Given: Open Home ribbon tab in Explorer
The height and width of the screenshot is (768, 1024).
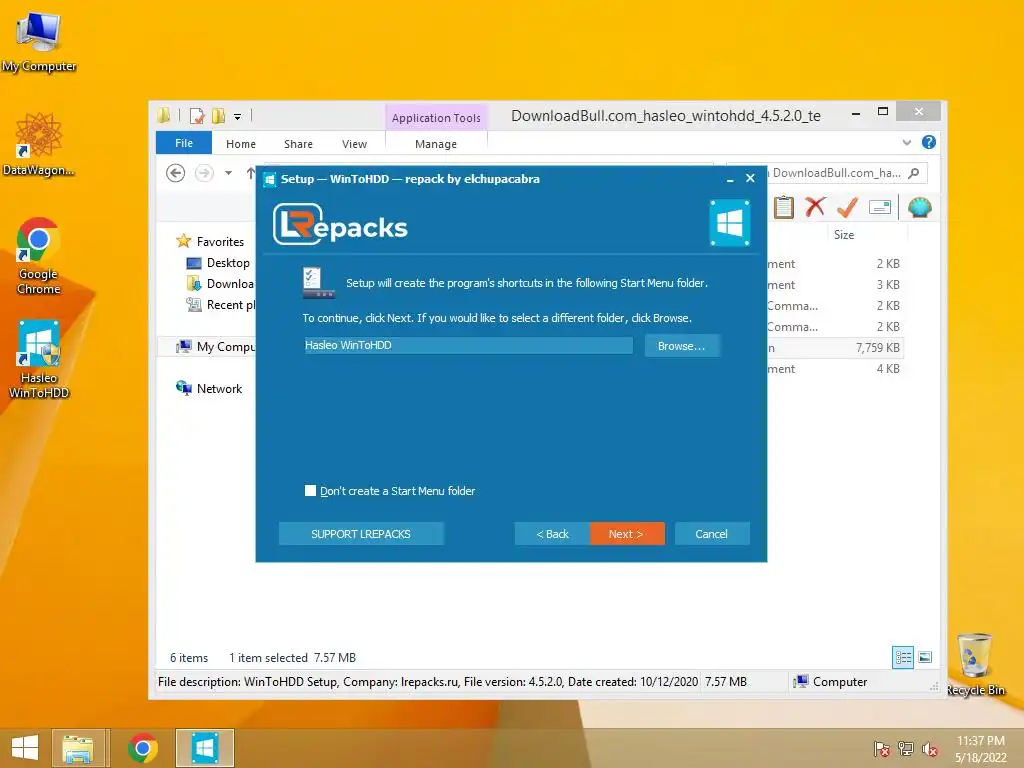Looking at the screenshot, I should pos(241,144).
